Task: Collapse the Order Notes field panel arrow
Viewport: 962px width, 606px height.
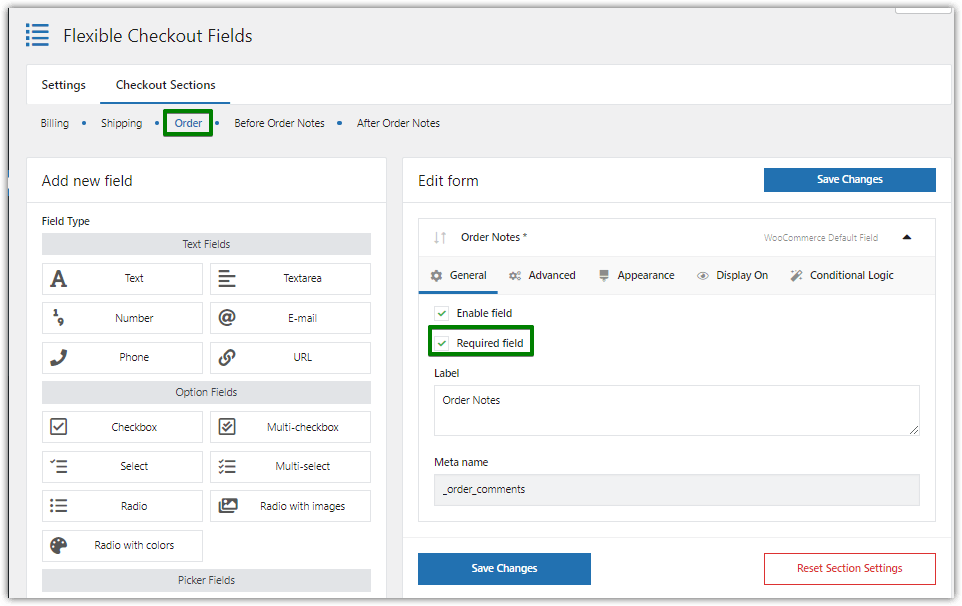Action: [907, 237]
